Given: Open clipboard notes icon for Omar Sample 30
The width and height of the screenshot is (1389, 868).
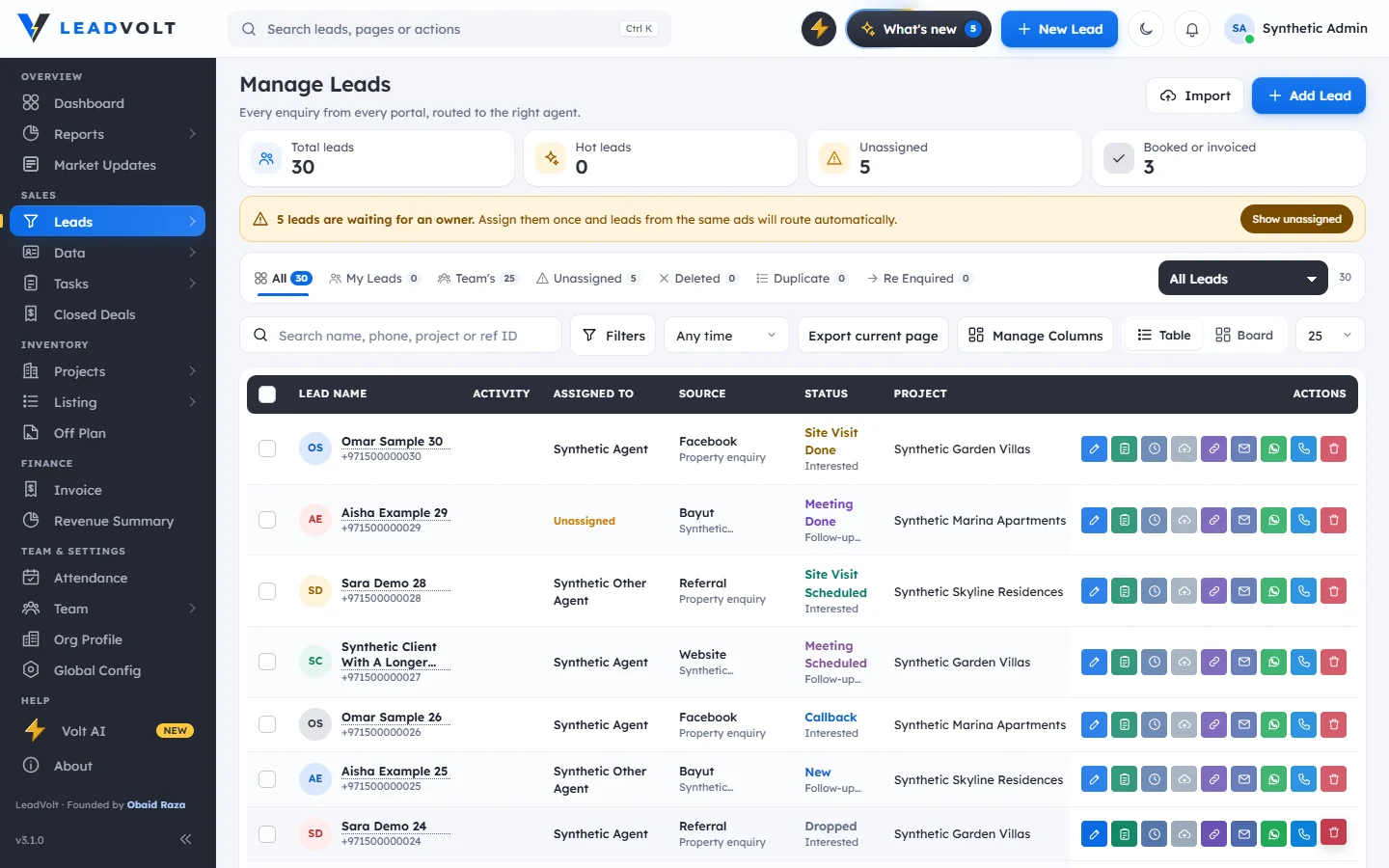Looking at the screenshot, I should (1124, 448).
